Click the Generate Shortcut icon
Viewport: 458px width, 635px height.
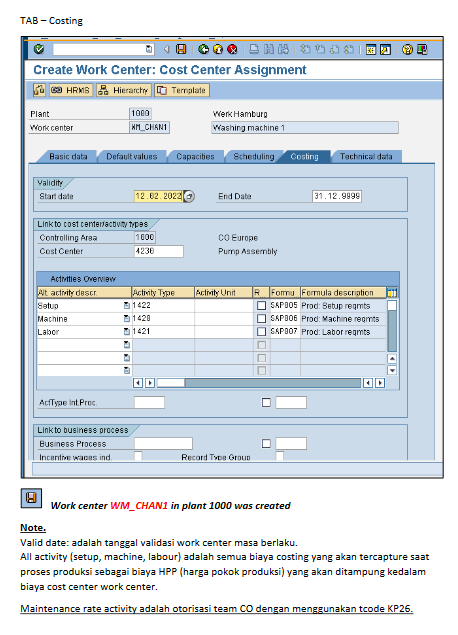coord(385,49)
